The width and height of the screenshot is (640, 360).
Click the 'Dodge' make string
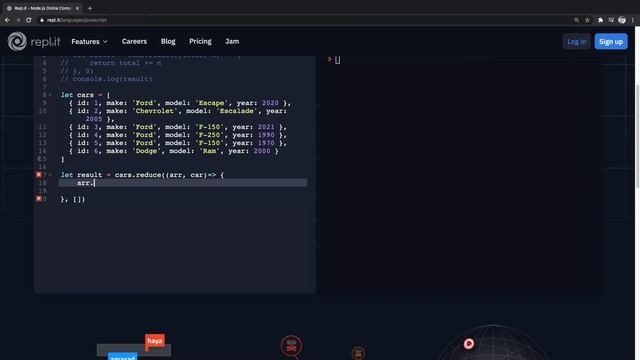click(146, 151)
